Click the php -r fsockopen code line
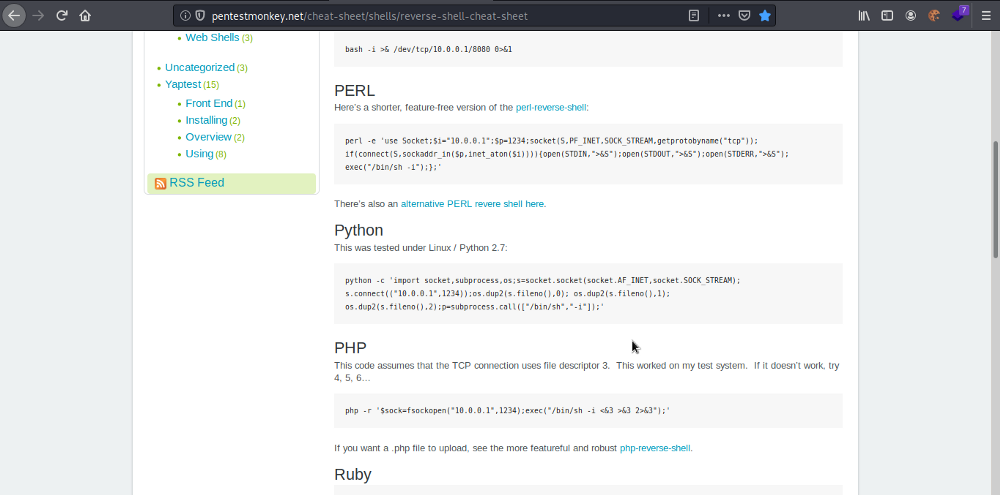 pos(508,411)
